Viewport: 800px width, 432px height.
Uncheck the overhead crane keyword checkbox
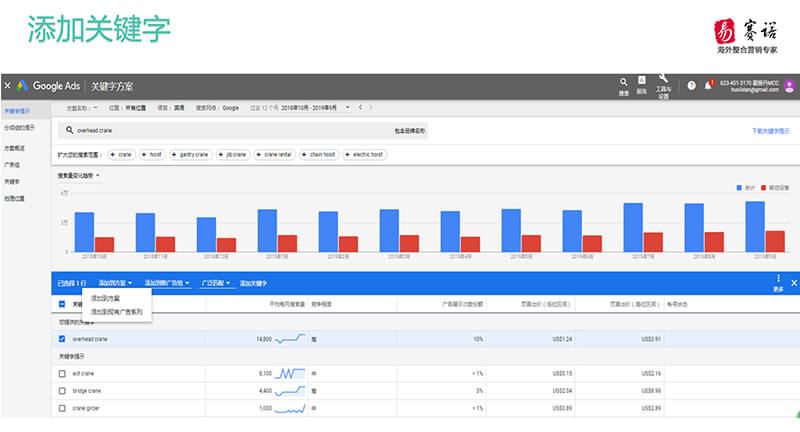(x=62, y=339)
